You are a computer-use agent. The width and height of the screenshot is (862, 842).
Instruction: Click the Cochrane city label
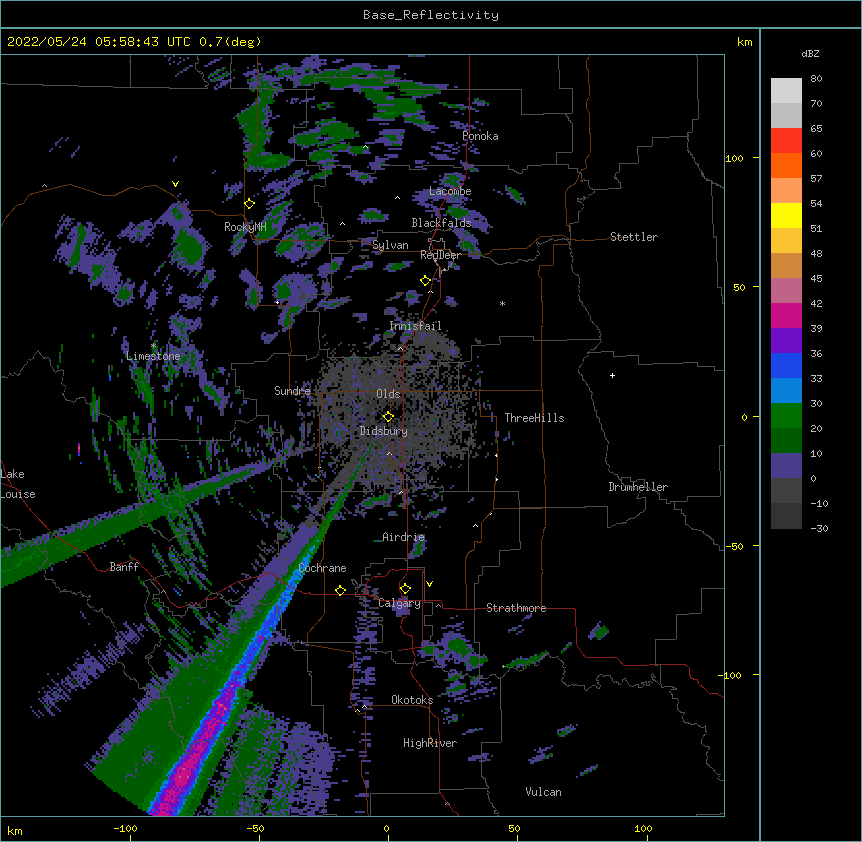323,568
